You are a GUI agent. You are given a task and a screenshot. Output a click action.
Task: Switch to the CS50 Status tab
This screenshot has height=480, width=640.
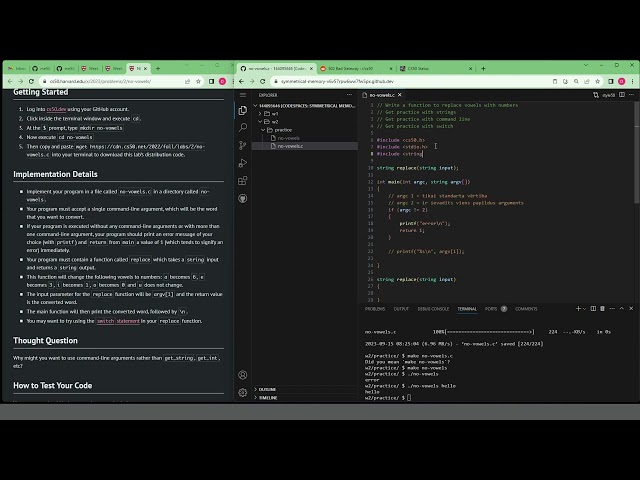click(x=436, y=69)
